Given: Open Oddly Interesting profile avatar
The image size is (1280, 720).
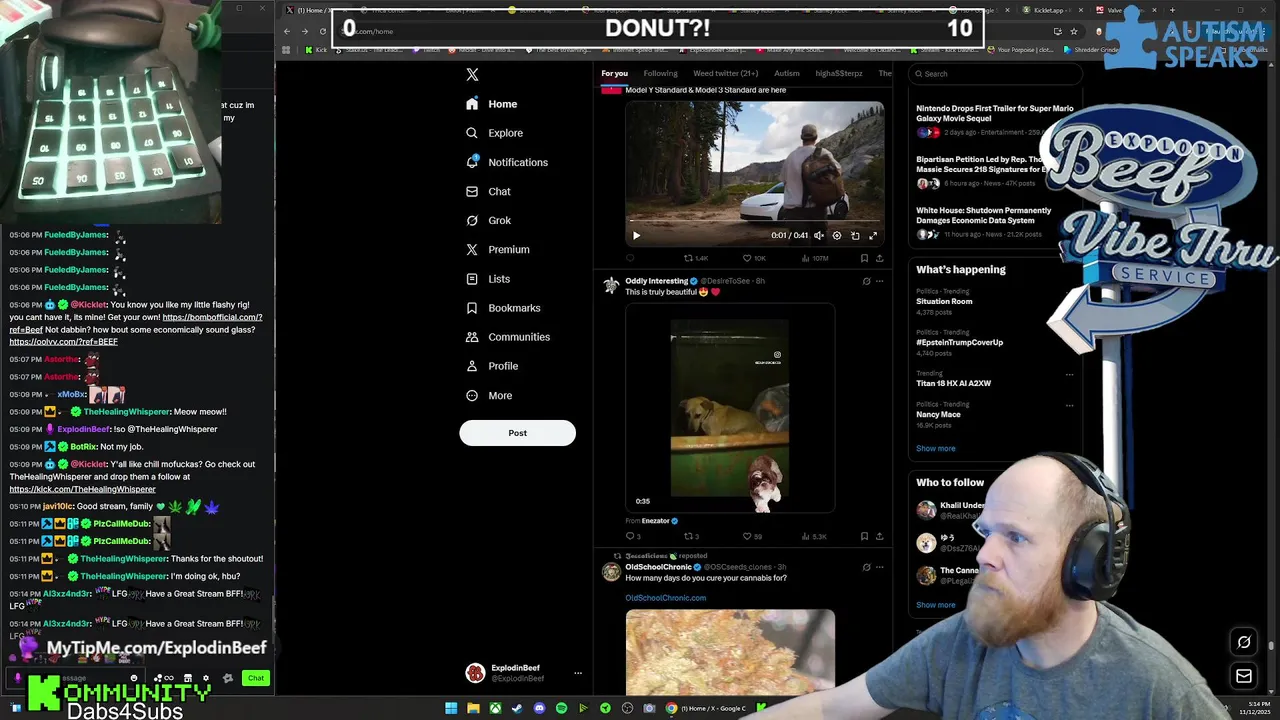Looking at the screenshot, I should point(610,286).
